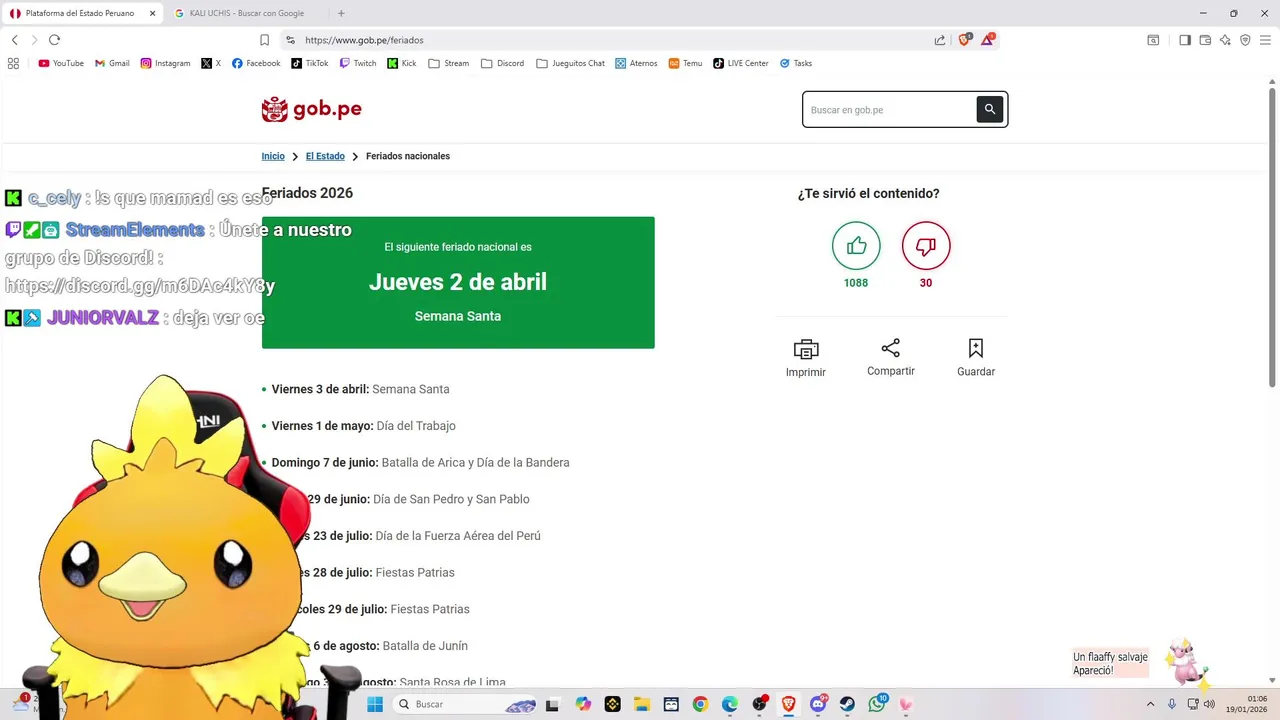The height and width of the screenshot is (720, 1280).
Task: Click the Buscar en gob.pe search field
Action: [890, 110]
